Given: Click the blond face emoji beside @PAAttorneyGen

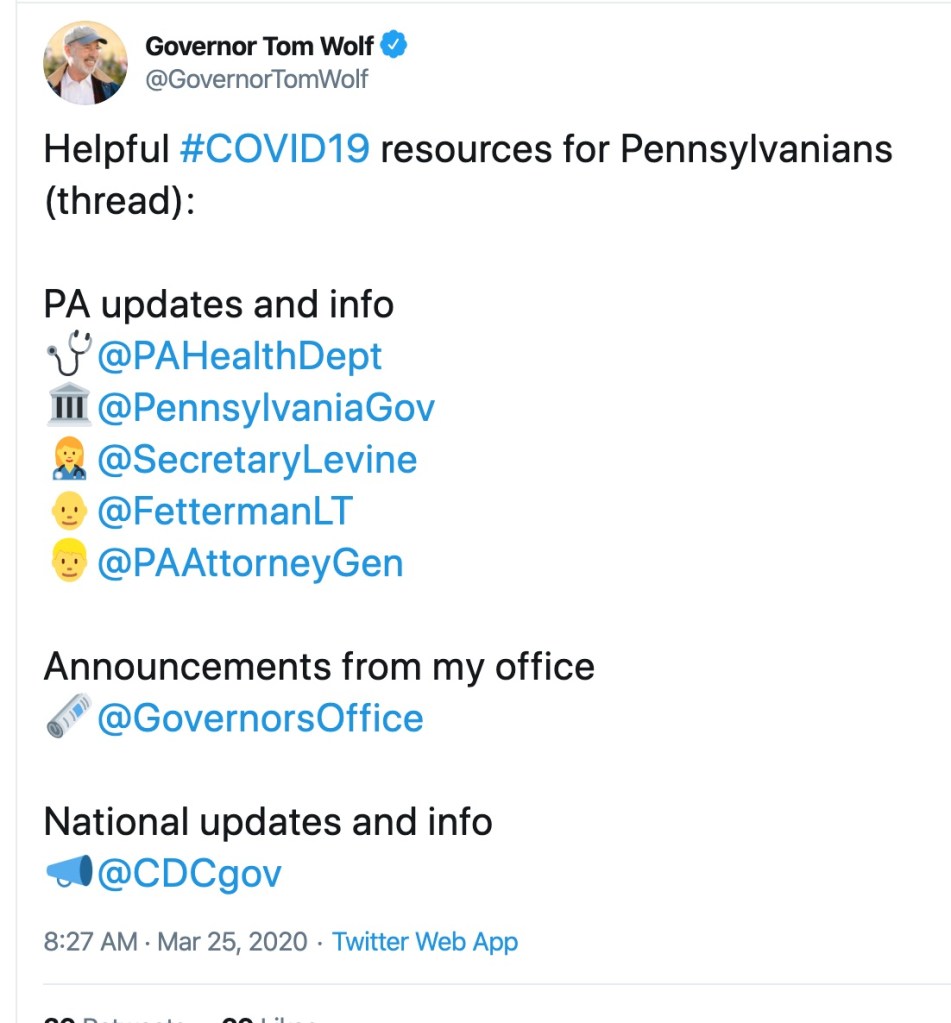Looking at the screenshot, I should click(69, 564).
